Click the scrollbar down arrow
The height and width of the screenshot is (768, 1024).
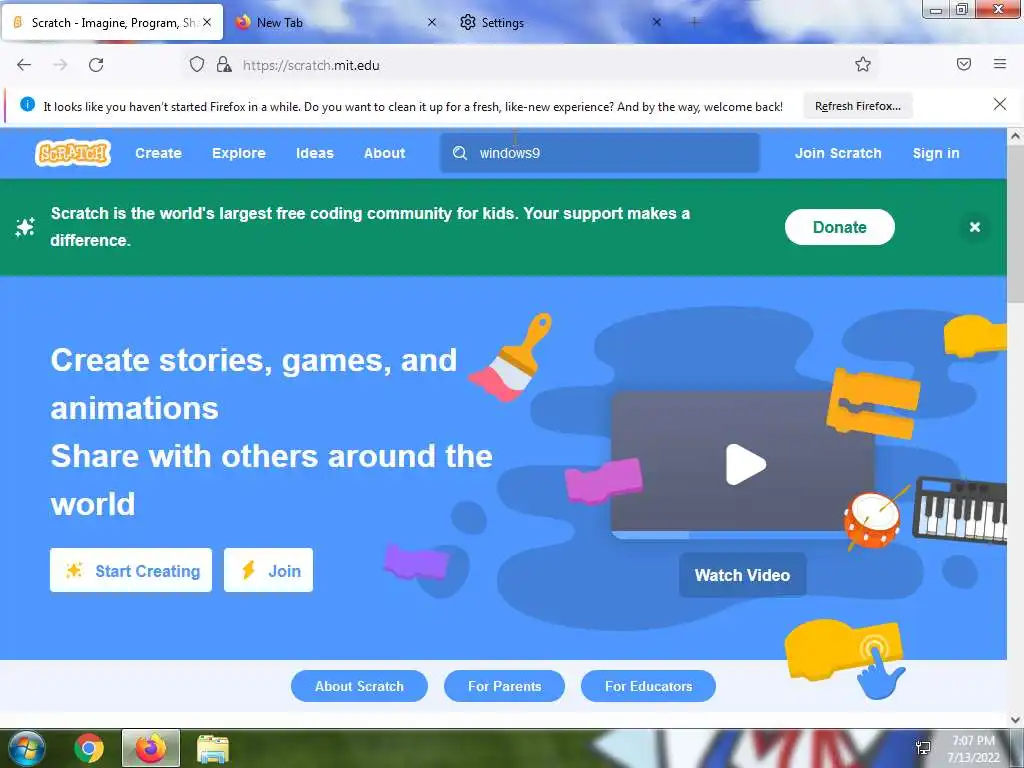point(1015,719)
